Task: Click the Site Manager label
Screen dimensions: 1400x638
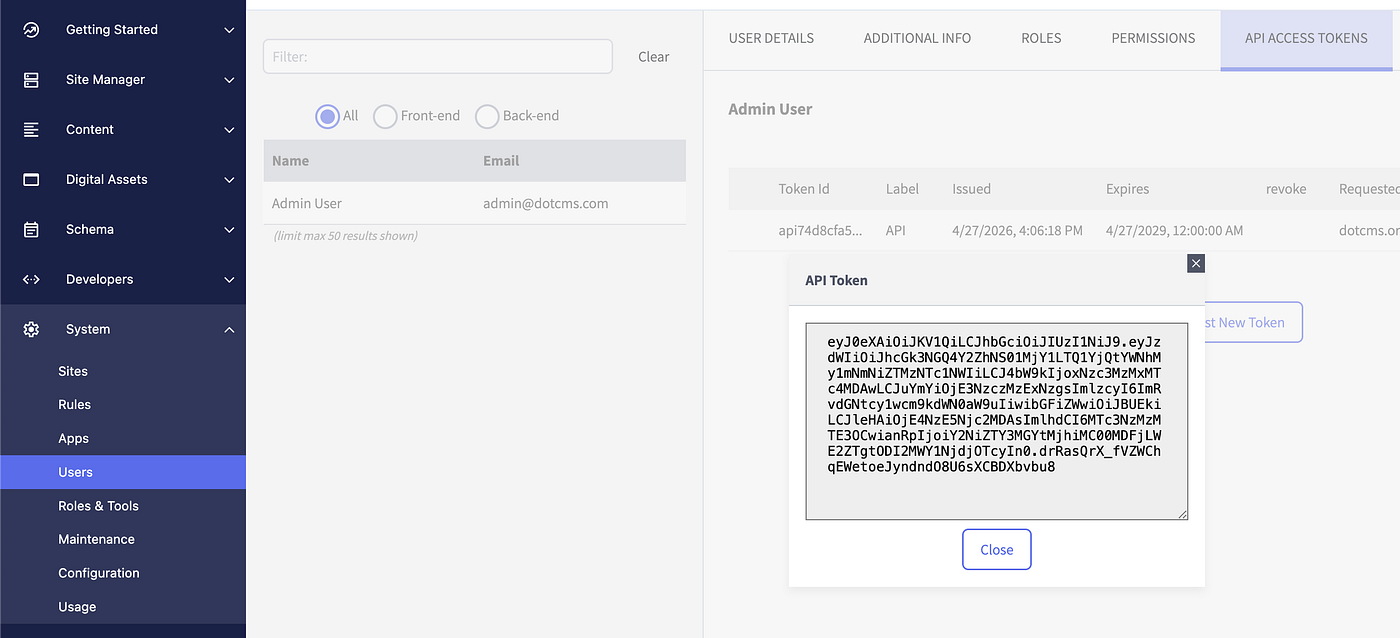Action: [105, 80]
